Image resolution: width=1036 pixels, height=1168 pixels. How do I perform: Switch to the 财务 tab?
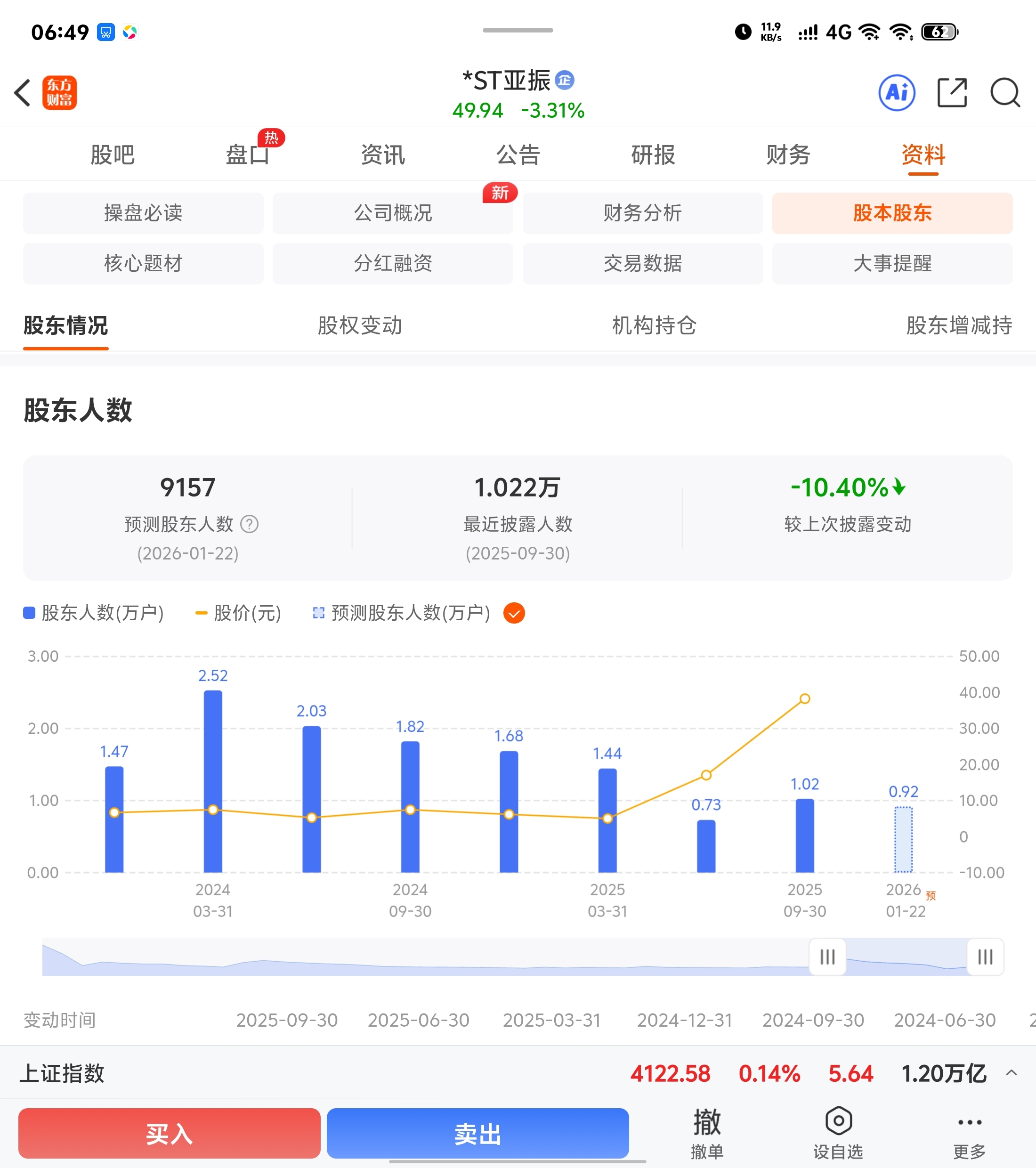click(x=787, y=155)
